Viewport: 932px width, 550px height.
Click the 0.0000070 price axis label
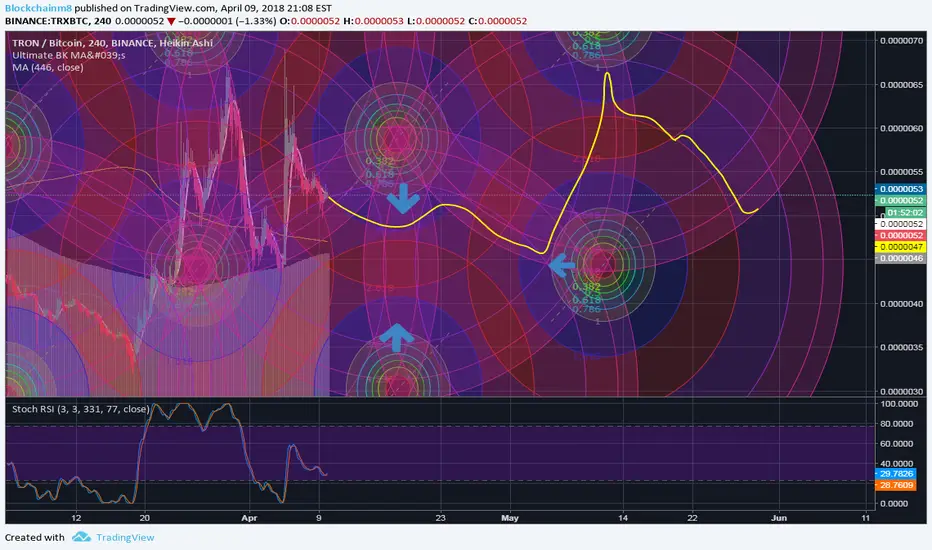[902, 40]
